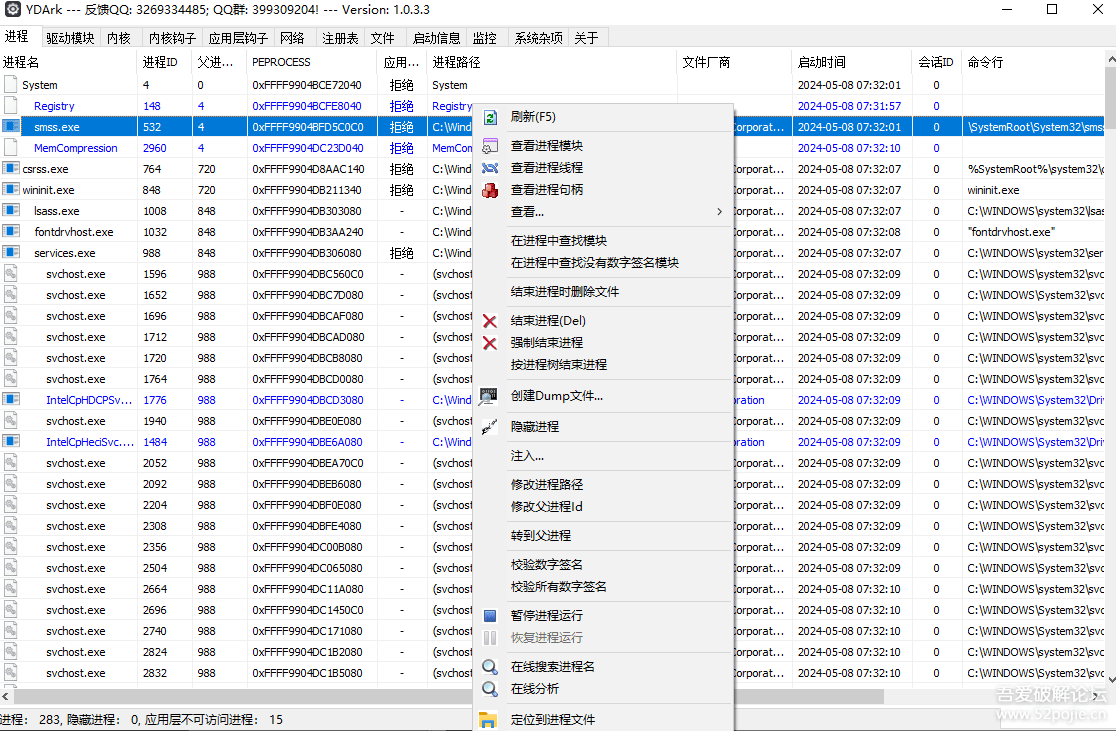Click folder icon for 定位到进程文件
The width and height of the screenshot is (1116, 731).
488,720
